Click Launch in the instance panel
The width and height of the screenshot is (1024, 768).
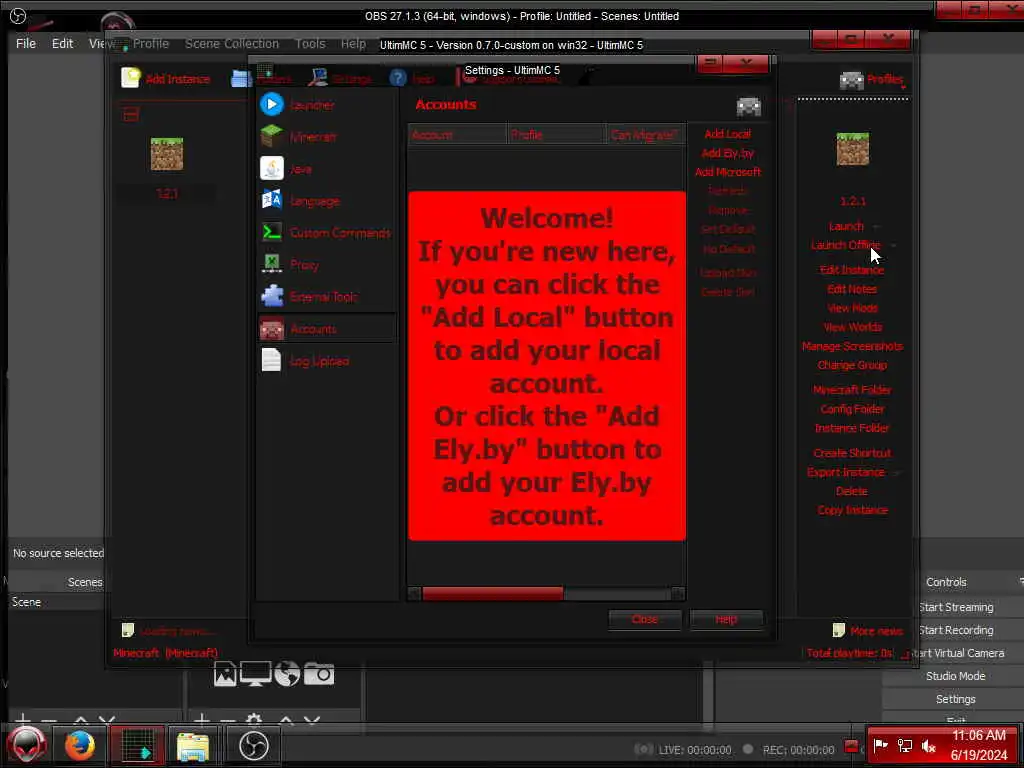click(x=846, y=226)
